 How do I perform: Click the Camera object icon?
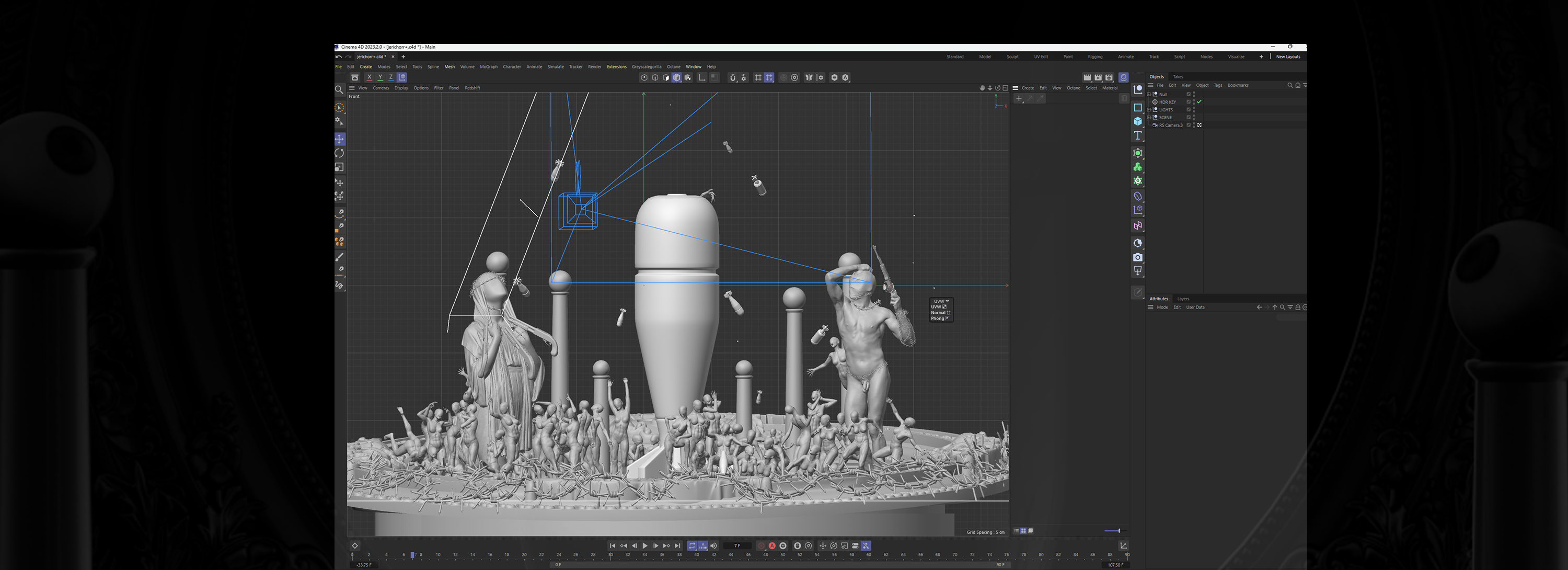click(x=1138, y=257)
